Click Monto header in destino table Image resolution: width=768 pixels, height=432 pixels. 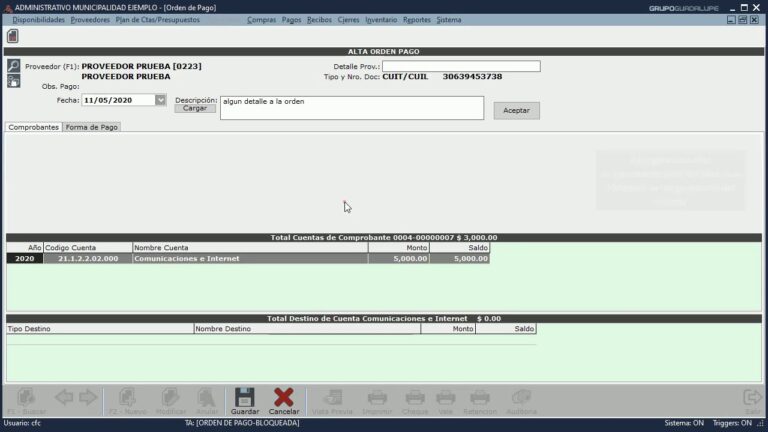point(448,329)
